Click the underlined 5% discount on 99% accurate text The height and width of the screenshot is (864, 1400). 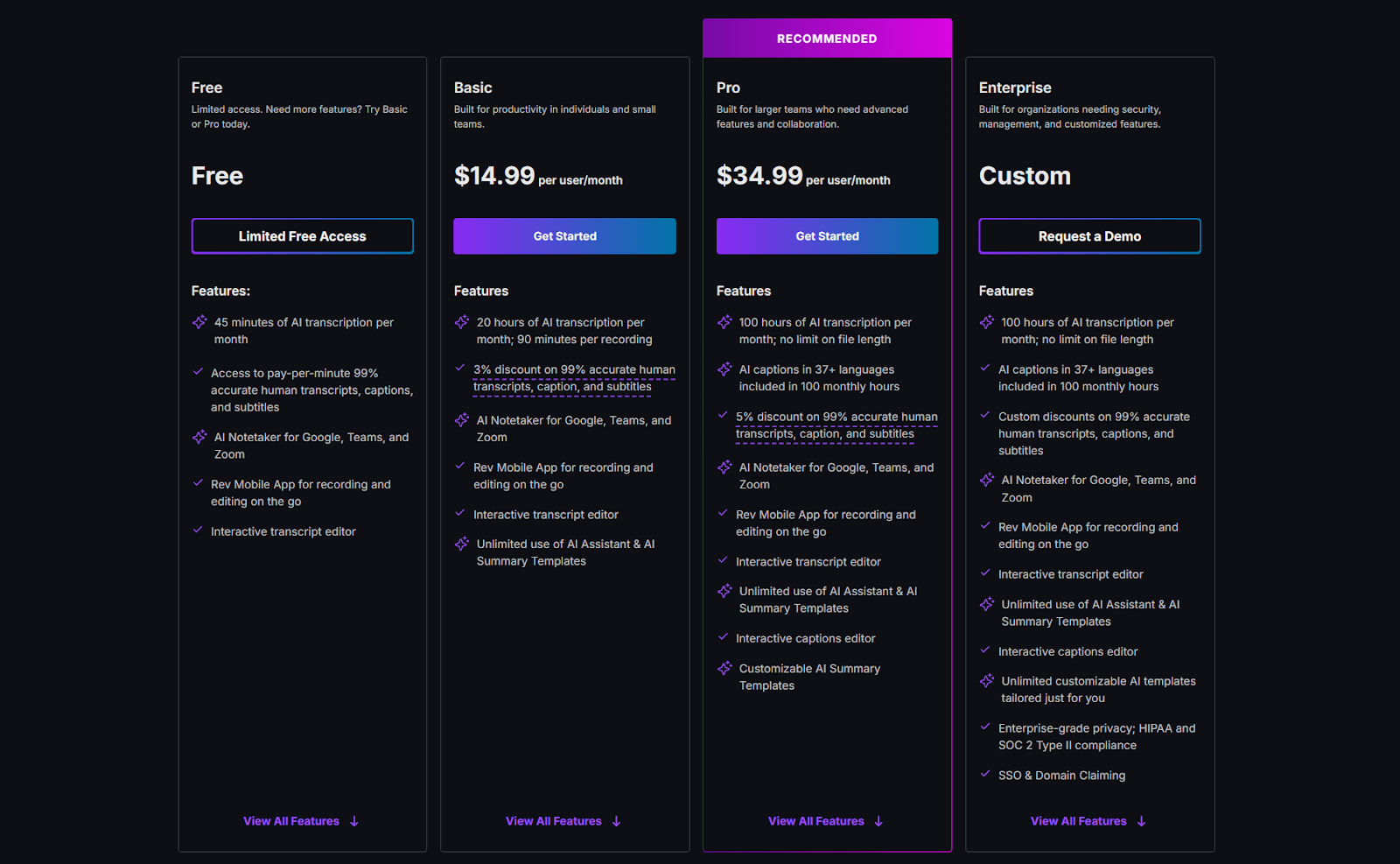pos(836,425)
